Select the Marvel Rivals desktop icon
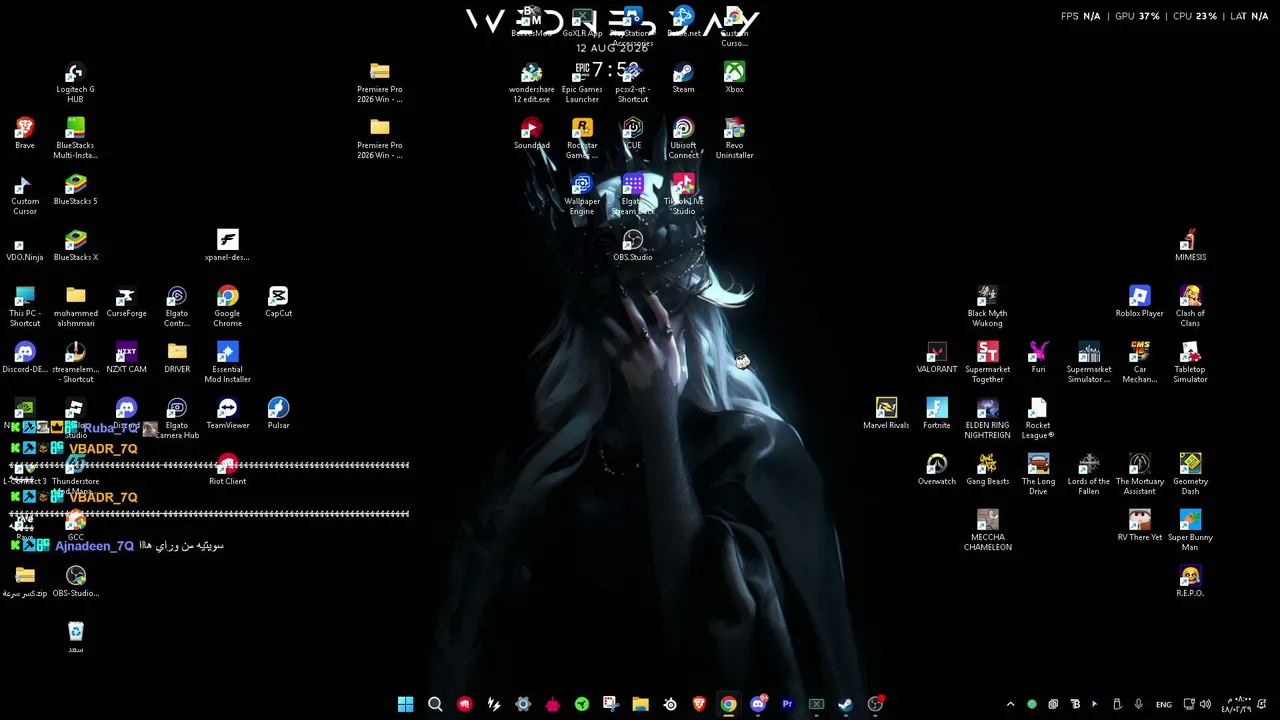This screenshot has height=720, width=1280. (886, 414)
